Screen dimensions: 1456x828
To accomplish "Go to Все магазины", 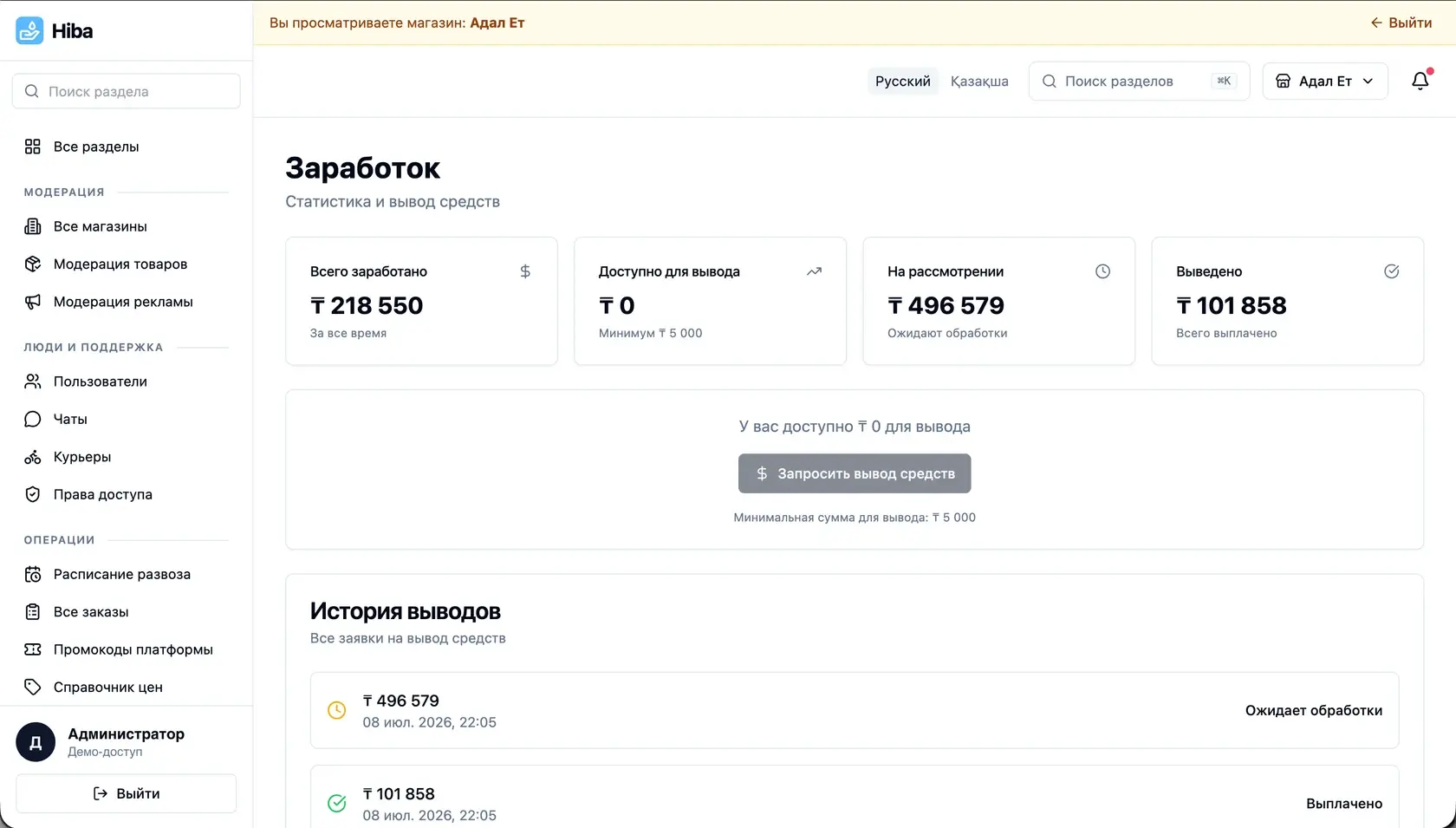I will [x=126, y=226].
